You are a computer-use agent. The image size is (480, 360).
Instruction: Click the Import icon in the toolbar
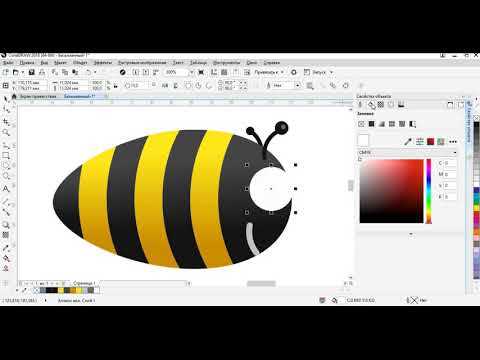coord(136,72)
